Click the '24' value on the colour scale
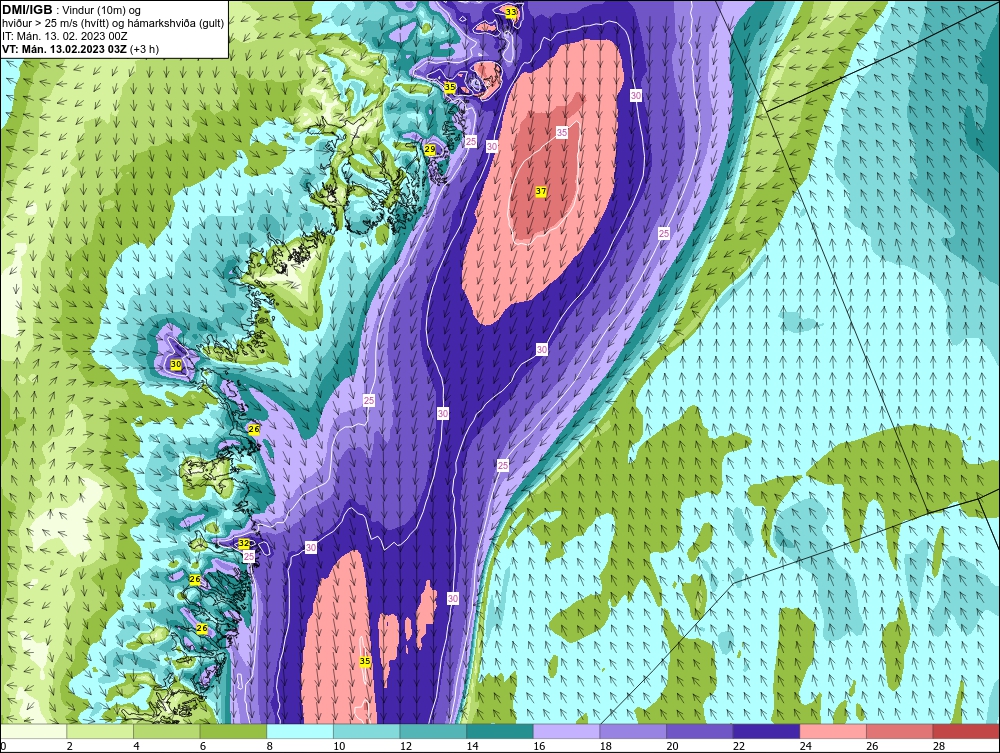 (x=806, y=746)
